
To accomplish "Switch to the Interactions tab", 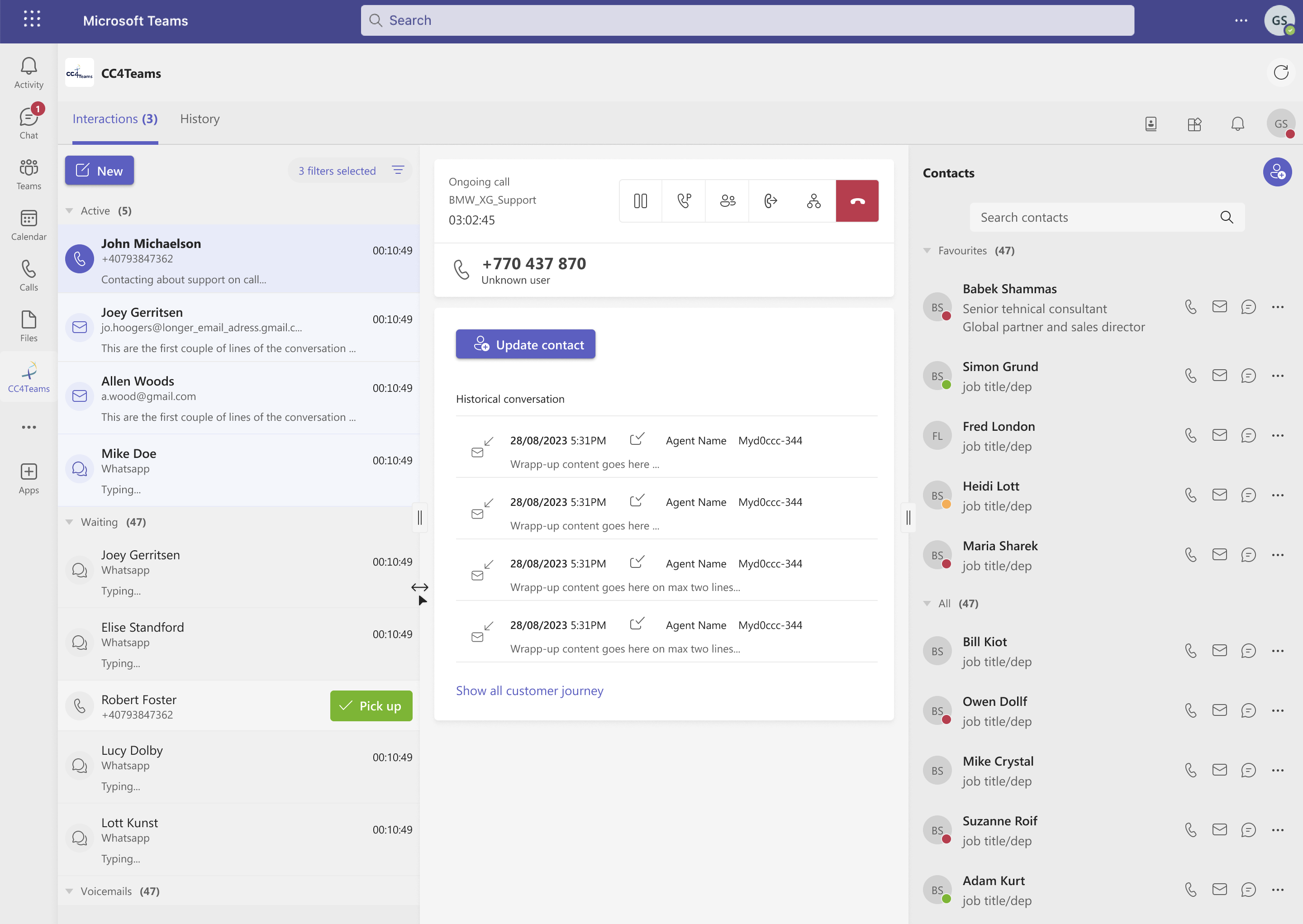I will (x=115, y=119).
